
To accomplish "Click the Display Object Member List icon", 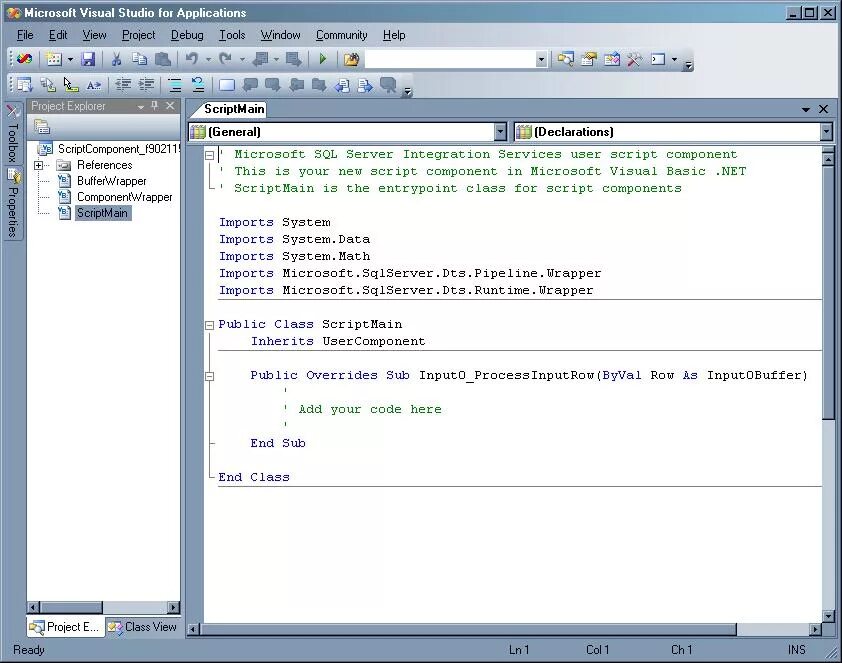I will 24,85.
